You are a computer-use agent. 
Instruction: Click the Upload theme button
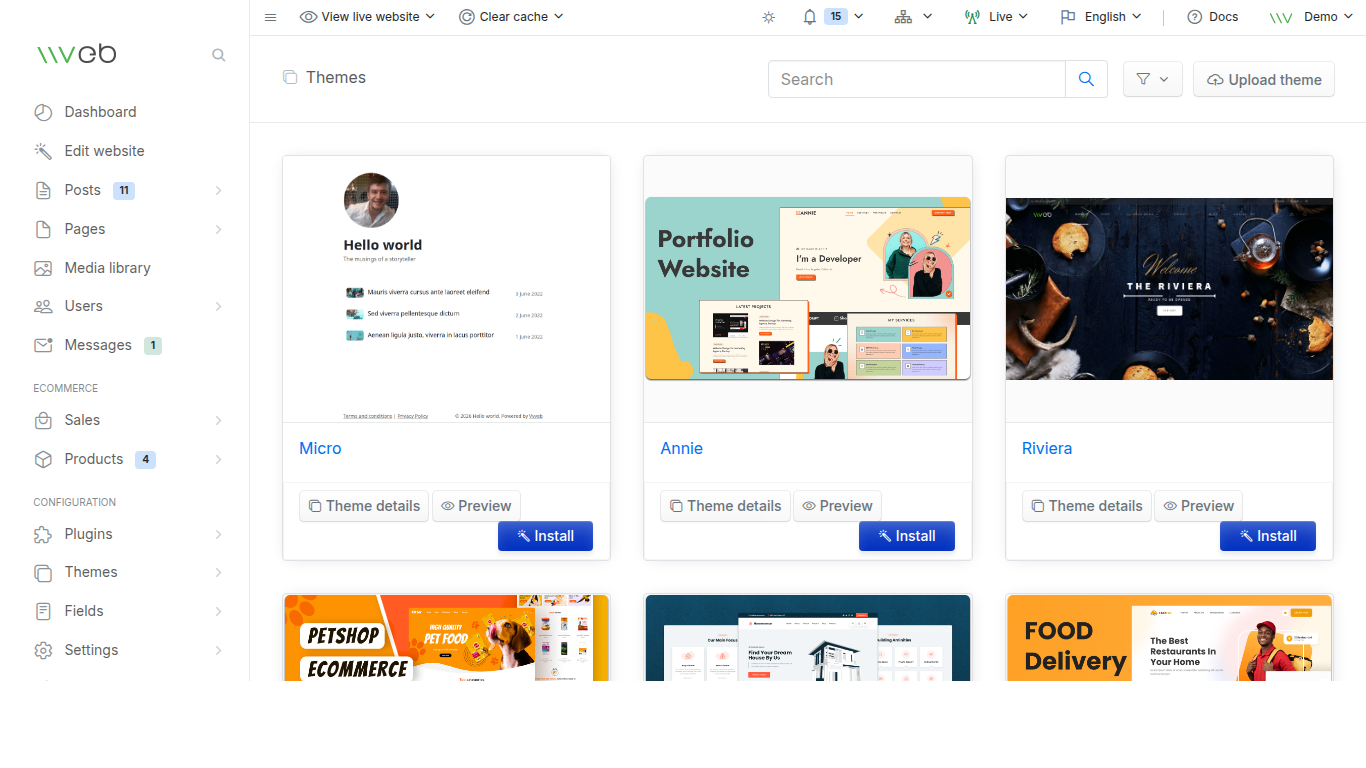coord(1263,79)
